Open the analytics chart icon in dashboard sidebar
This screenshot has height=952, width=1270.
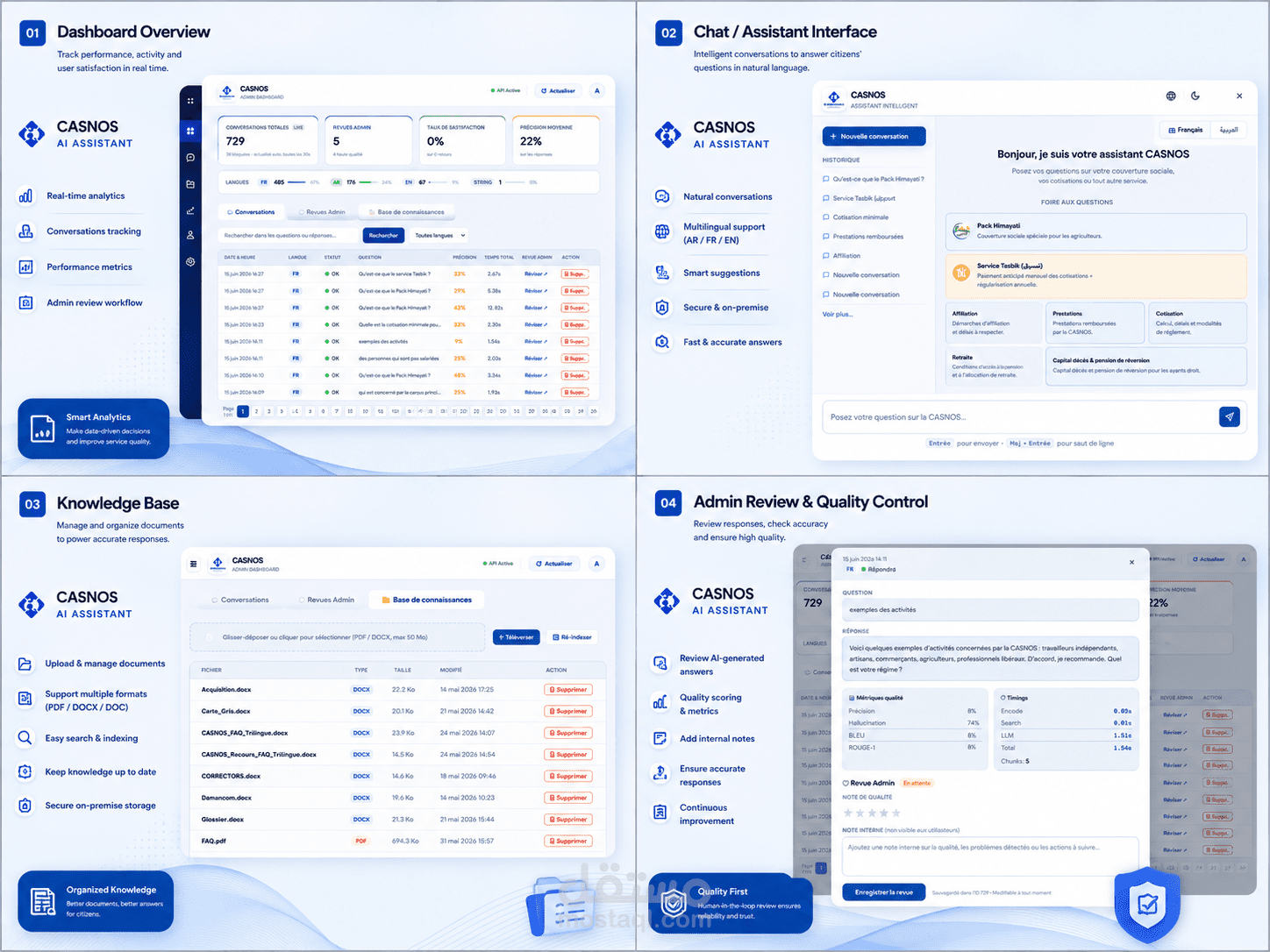coord(190,210)
